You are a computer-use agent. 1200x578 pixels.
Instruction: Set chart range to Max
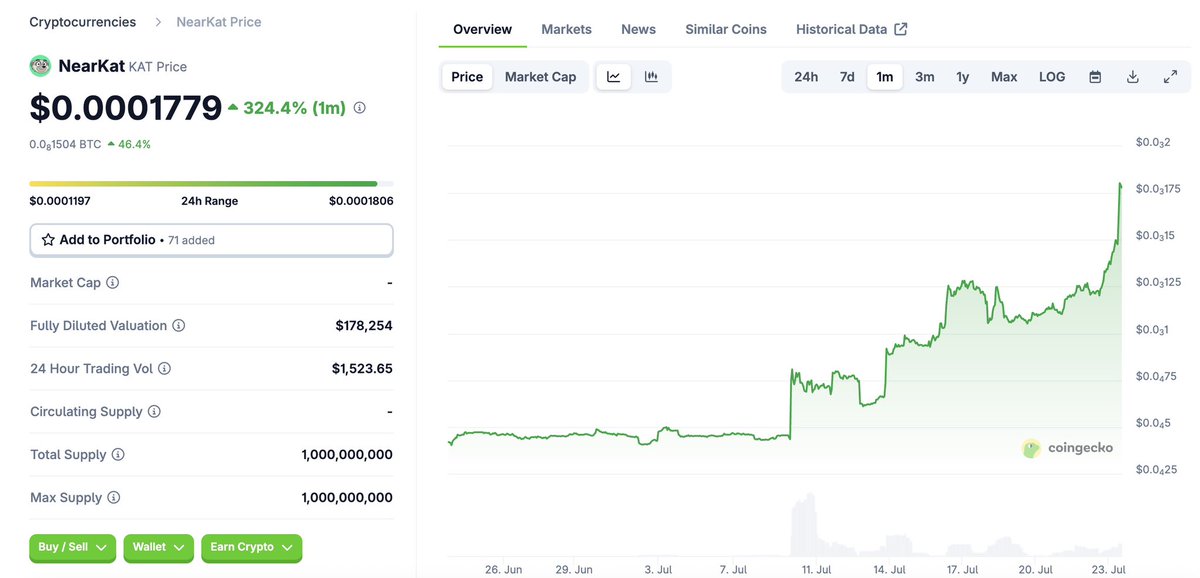click(x=1004, y=77)
